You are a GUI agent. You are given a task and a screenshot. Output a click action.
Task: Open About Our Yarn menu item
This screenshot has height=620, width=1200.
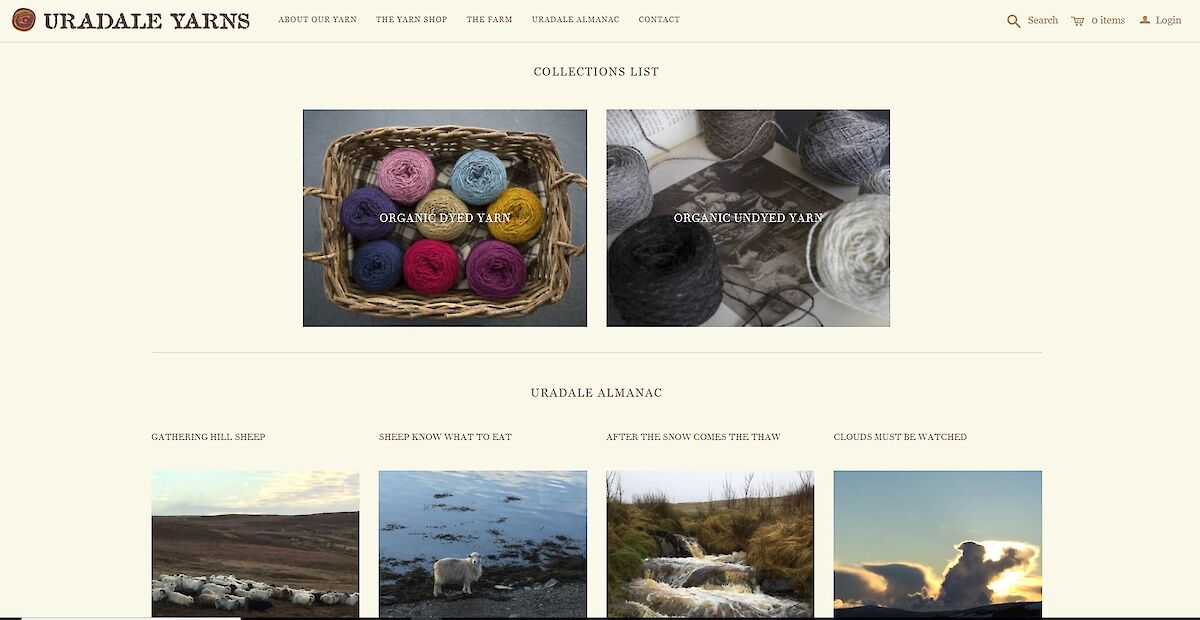click(x=317, y=20)
